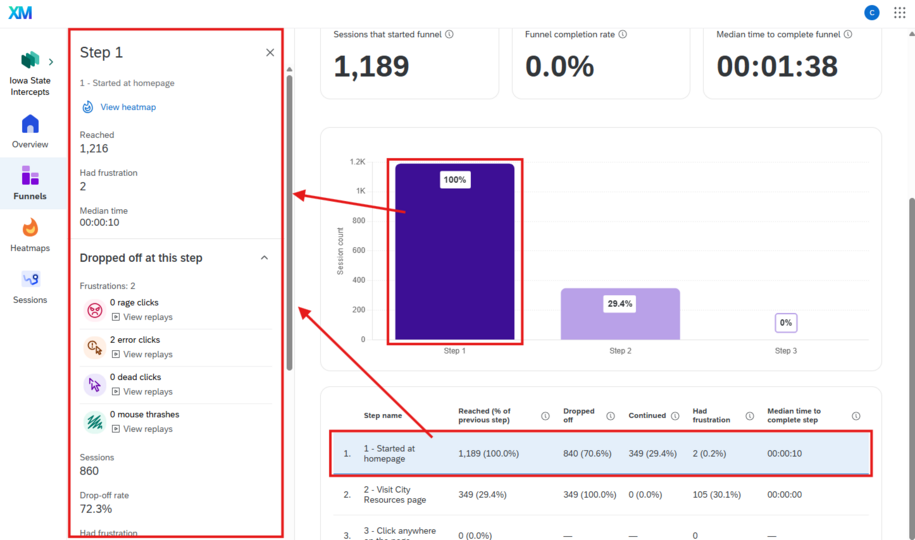Click the '105 (30.1%)' frustration cell

717,494
